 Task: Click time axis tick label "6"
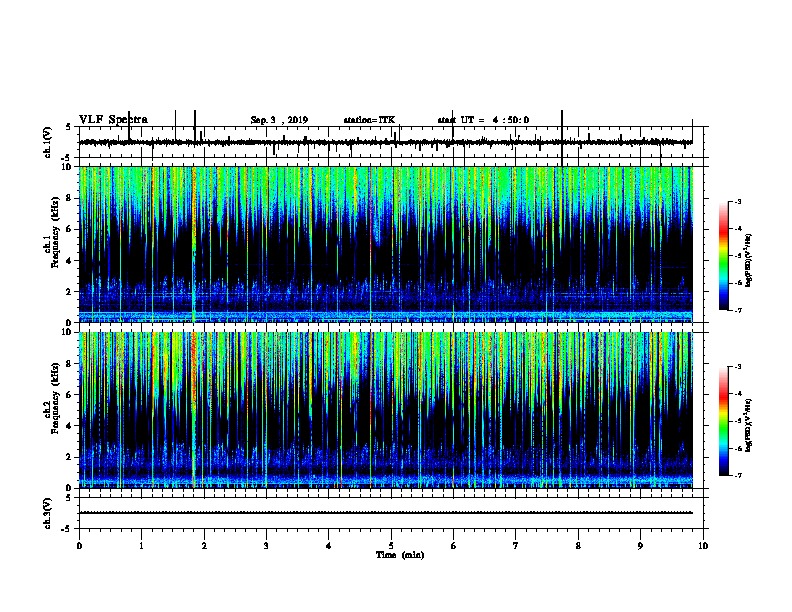pos(453,546)
